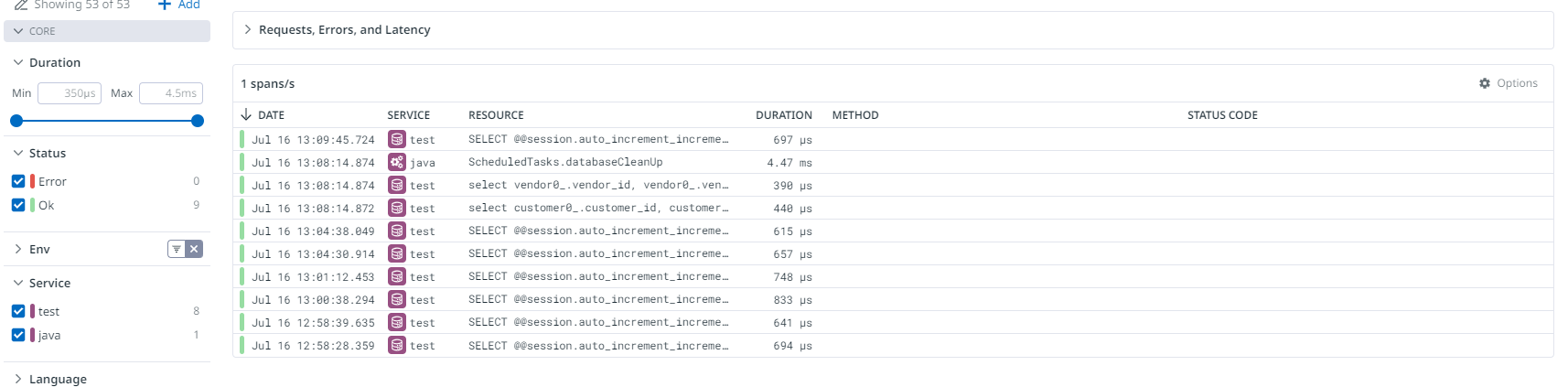This screenshot has height=387, width=1568.
Task: Click the Ok status label
Action: click(46, 205)
